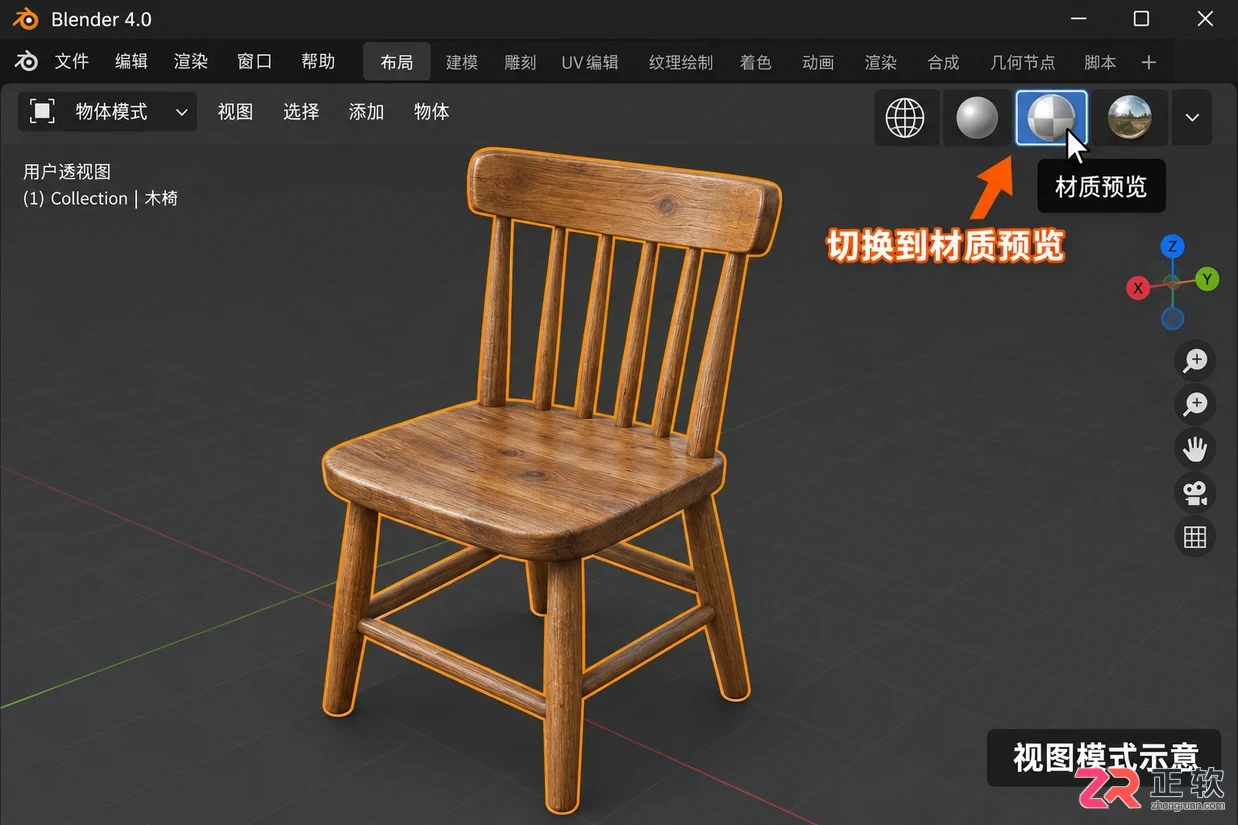Open the 添加 viewport menu
Image resolution: width=1238 pixels, height=825 pixels.
click(366, 112)
